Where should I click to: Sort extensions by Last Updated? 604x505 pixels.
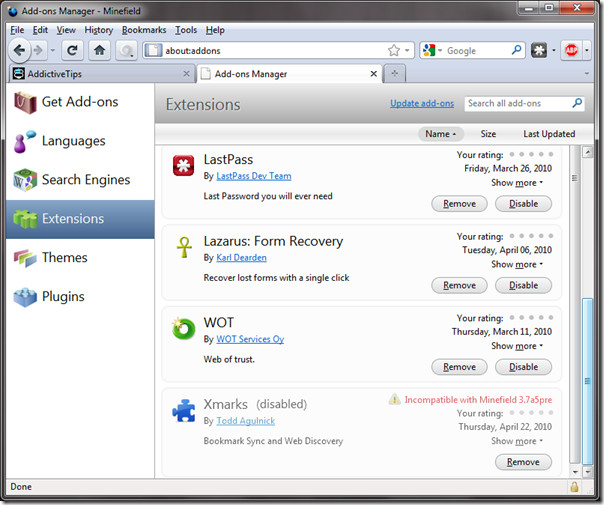click(549, 134)
